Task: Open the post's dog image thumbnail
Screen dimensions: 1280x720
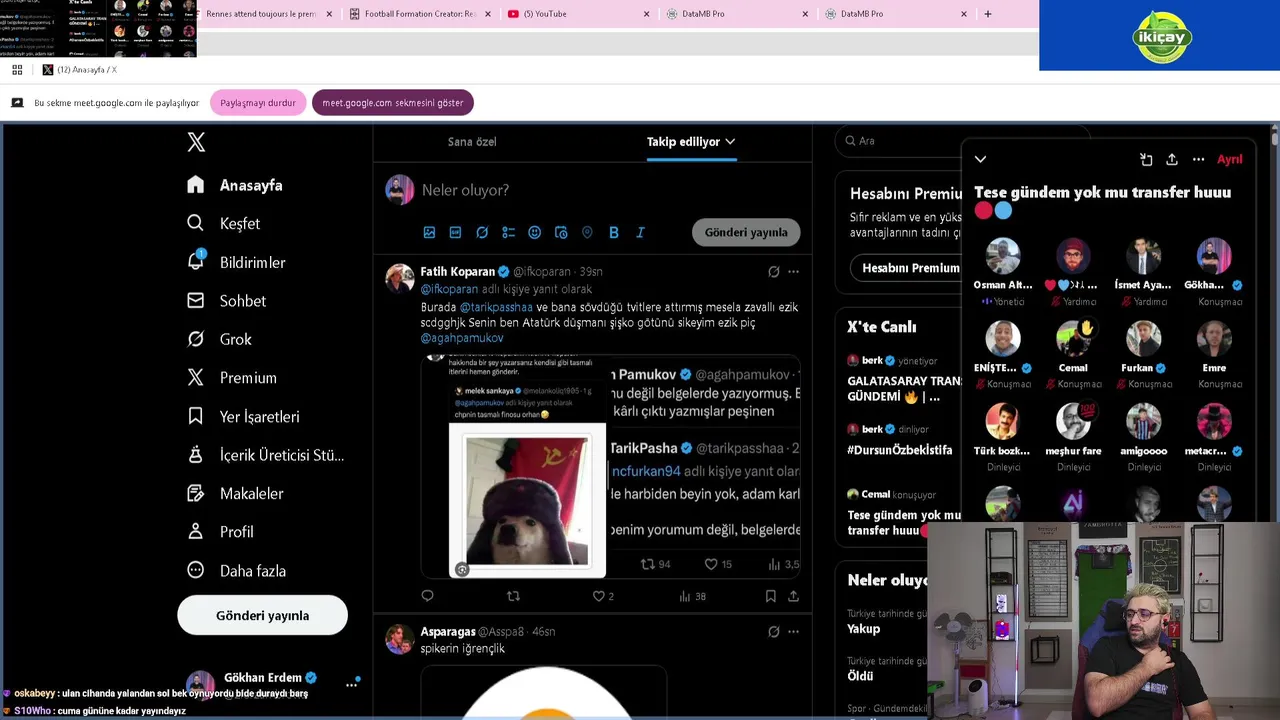Action: click(x=526, y=500)
